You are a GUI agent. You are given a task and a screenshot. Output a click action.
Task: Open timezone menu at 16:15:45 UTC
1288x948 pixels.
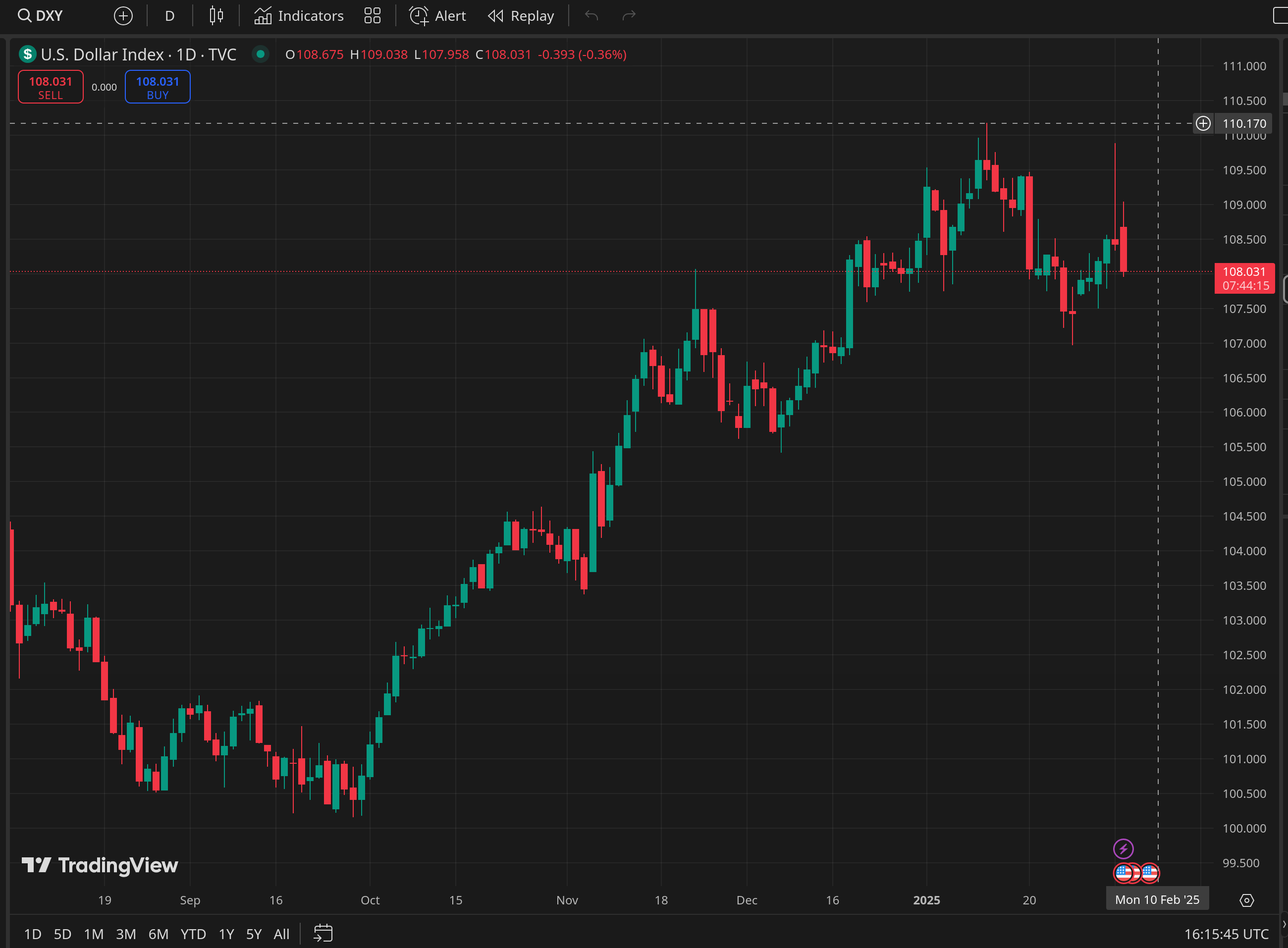(1226, 934)
